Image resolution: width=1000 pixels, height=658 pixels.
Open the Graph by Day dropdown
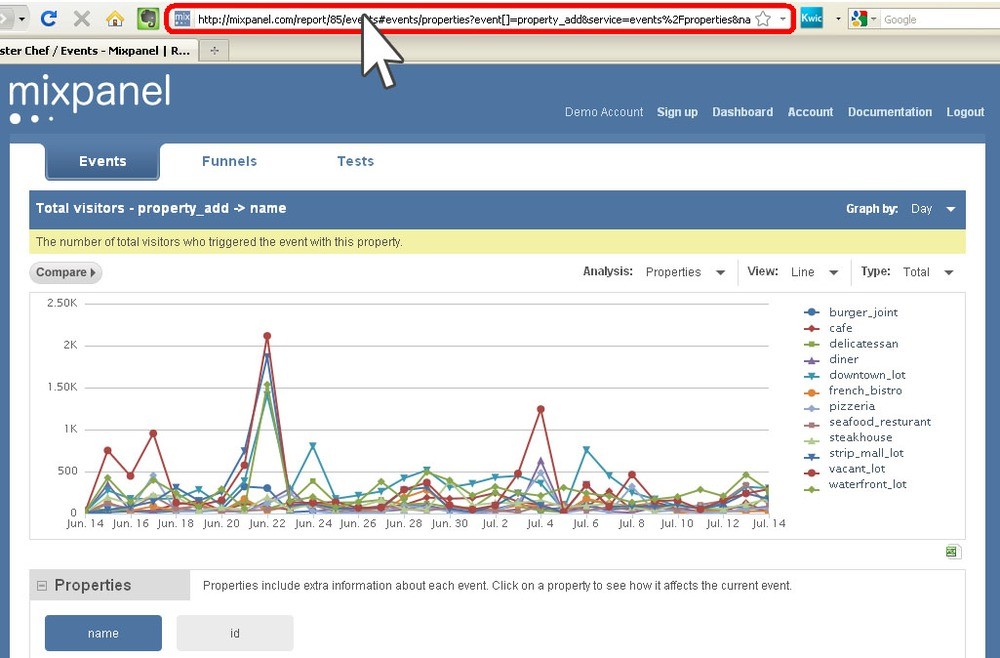[932, 209]
